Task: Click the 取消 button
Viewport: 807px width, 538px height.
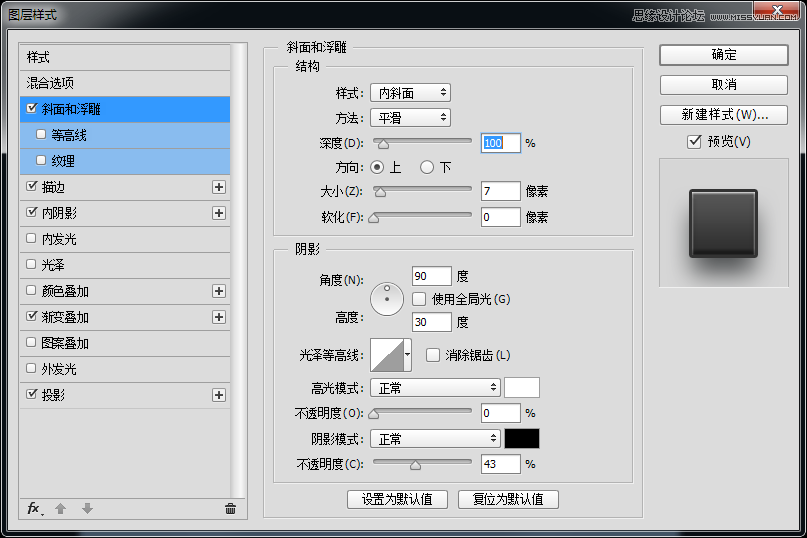Action: pos(724,84)
